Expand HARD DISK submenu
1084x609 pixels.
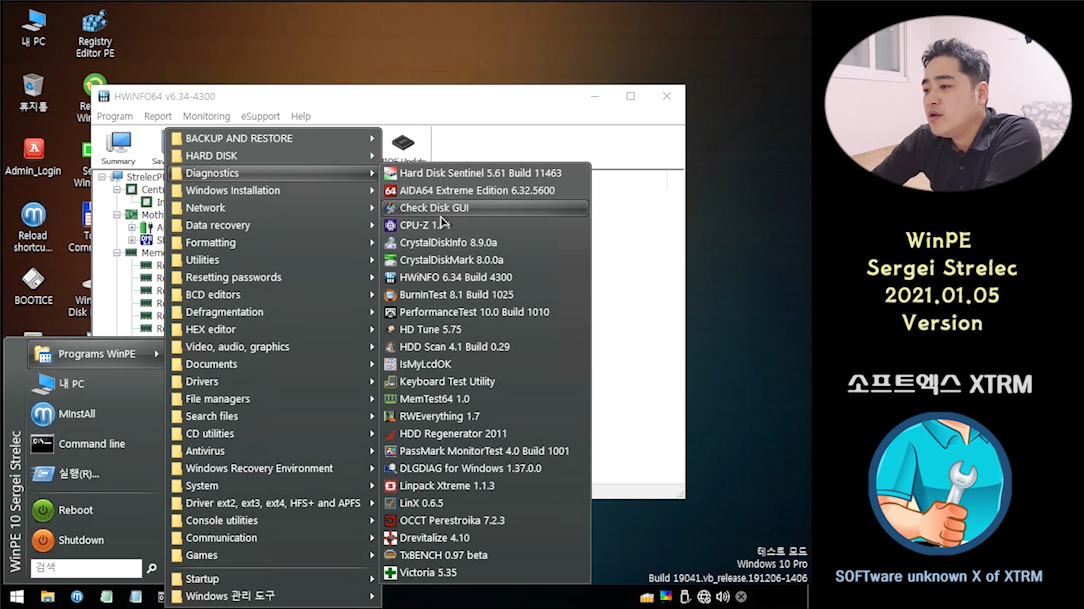click(274, 156)
